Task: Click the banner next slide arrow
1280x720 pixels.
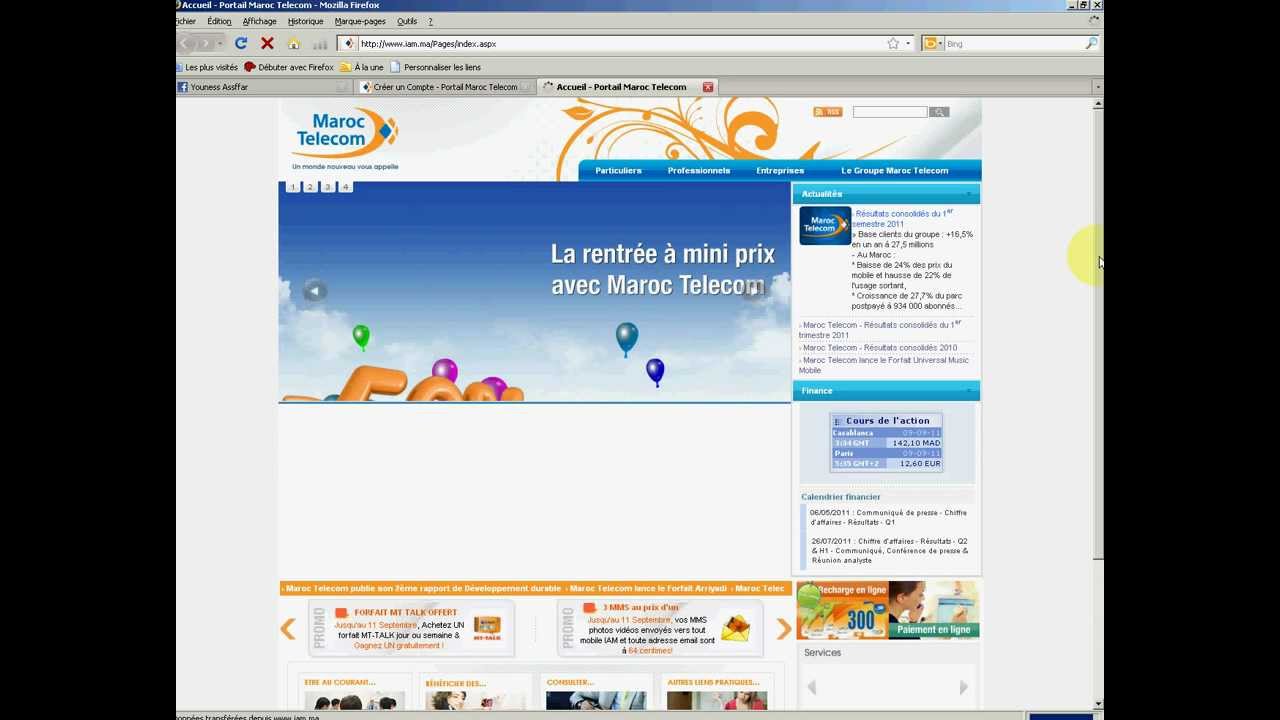Action: [x=753, y=291]
